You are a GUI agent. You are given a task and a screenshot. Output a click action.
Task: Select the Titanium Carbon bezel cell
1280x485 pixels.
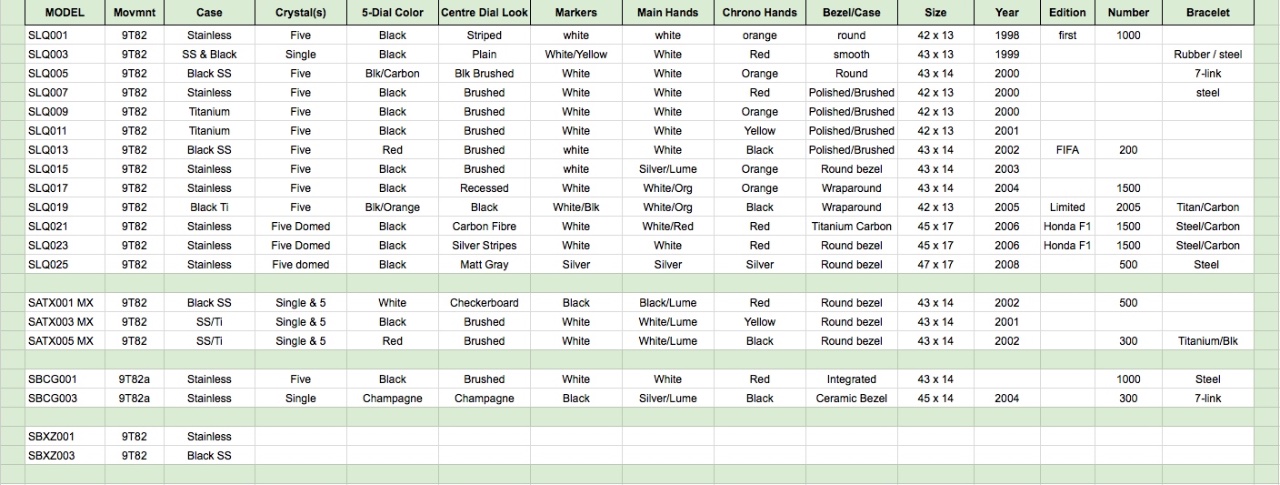click(851, 227)
